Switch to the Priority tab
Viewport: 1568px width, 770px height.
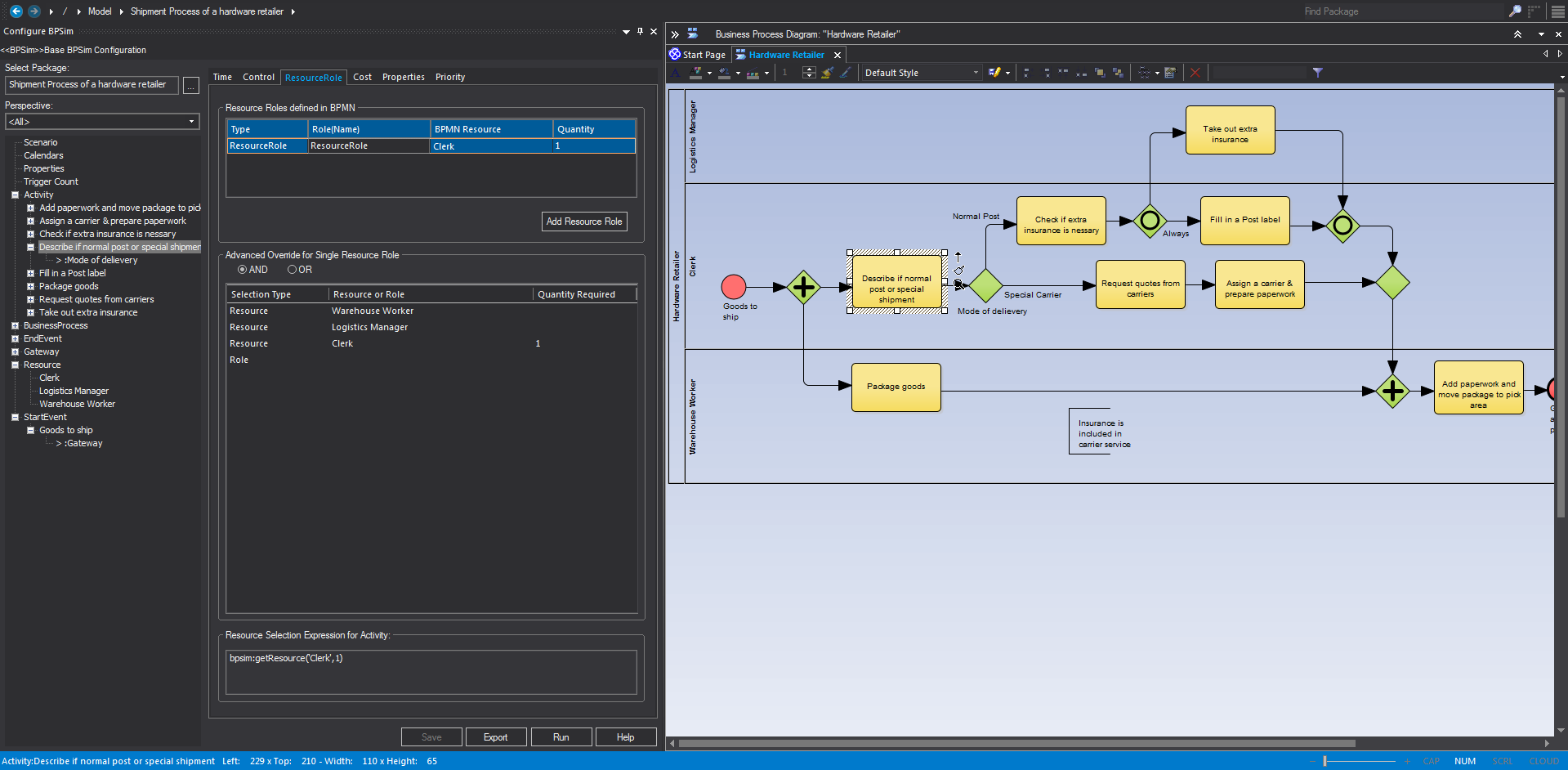449,77
